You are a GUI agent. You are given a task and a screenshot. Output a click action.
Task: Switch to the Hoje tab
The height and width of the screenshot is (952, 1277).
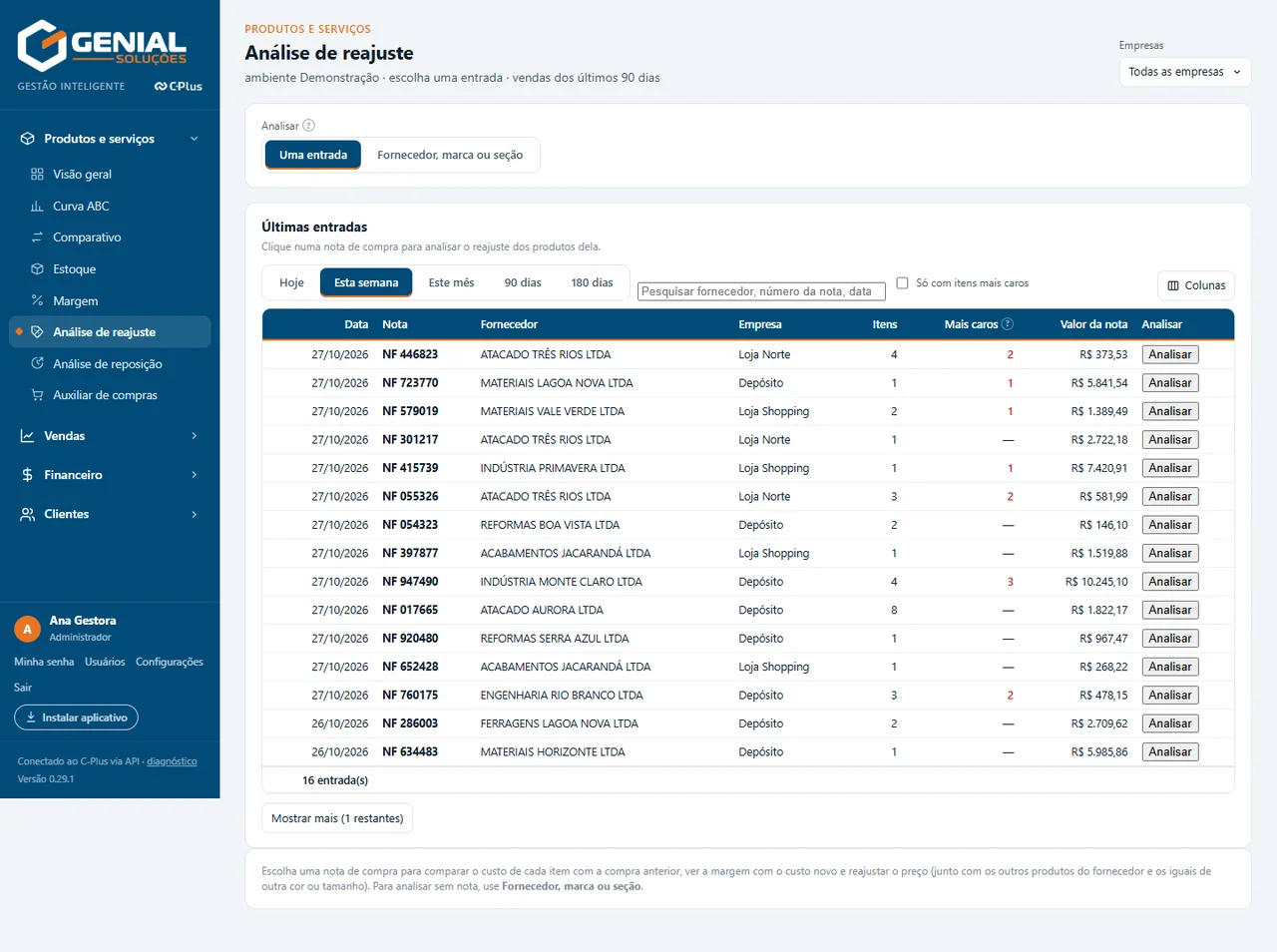(291, 282)
